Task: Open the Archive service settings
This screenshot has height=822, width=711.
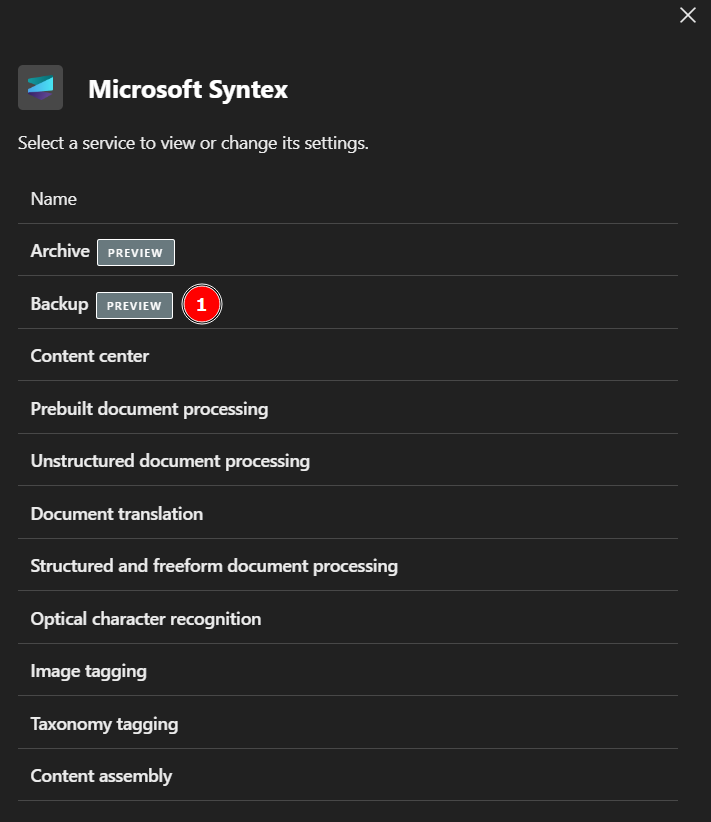Action: (60, 251)
